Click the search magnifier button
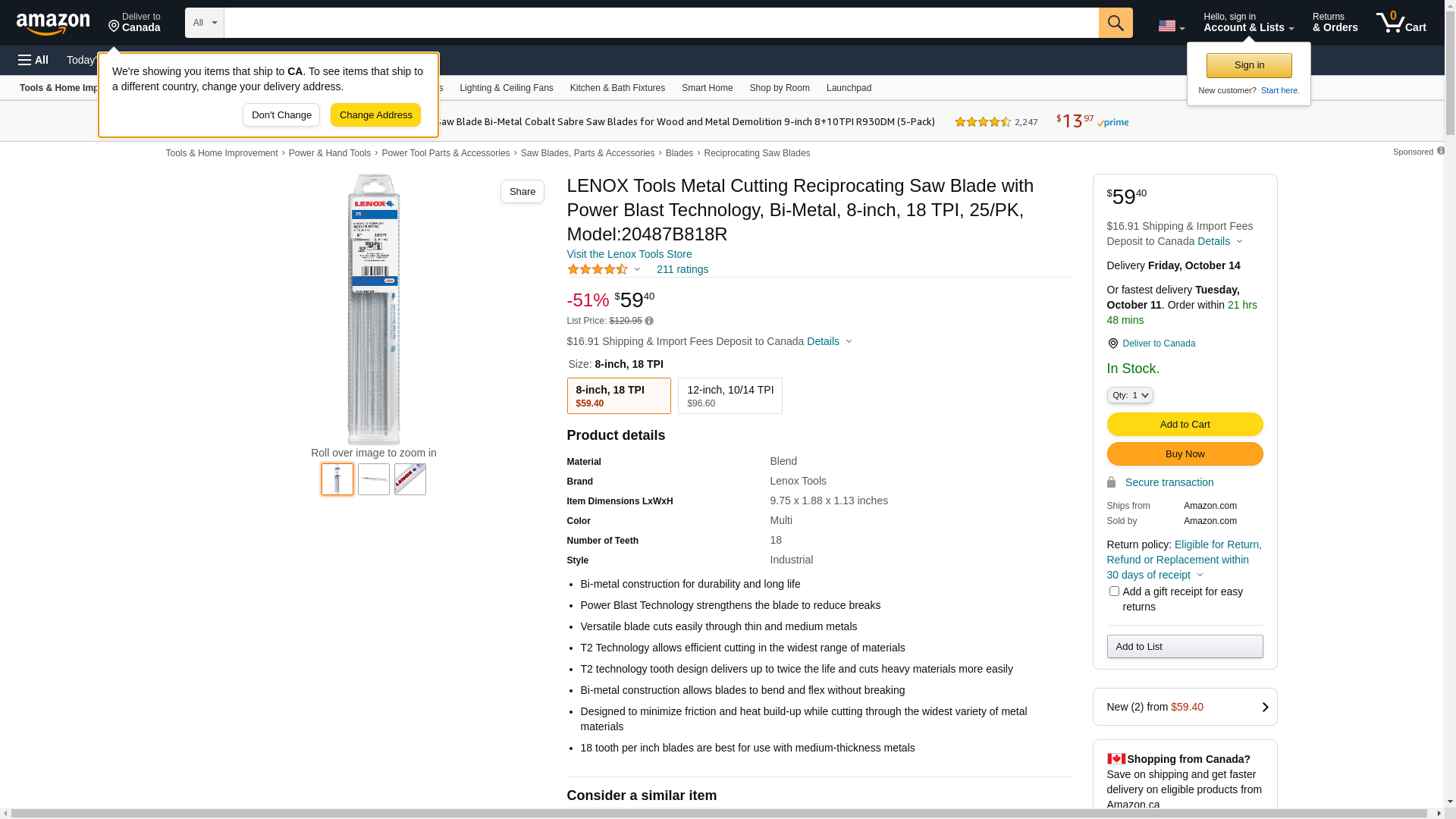Image resolution: width=1456 pixels, height=819 pixels. [1116, 23]
